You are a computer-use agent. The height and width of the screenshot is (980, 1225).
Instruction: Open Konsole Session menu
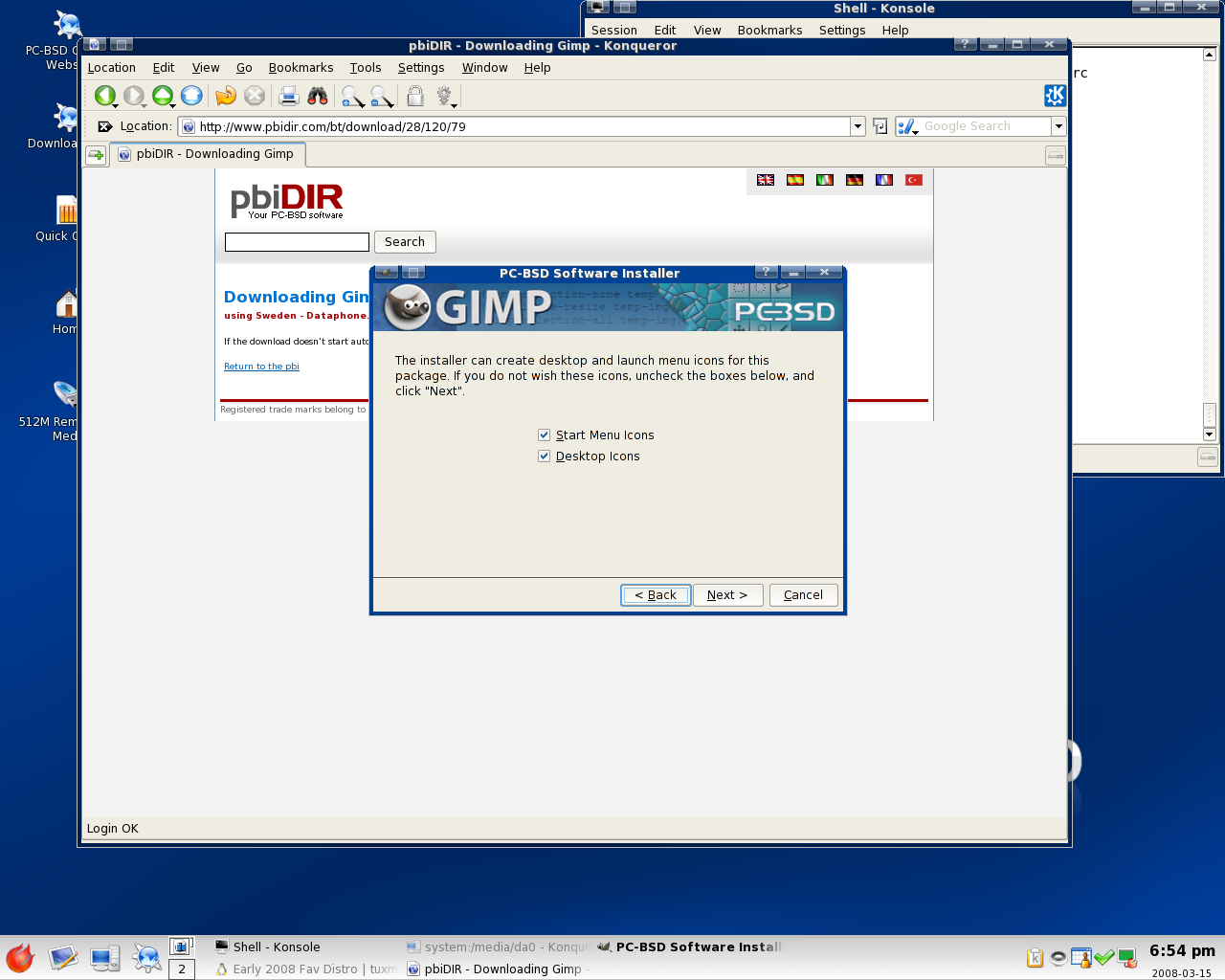[x=614, y=31]
